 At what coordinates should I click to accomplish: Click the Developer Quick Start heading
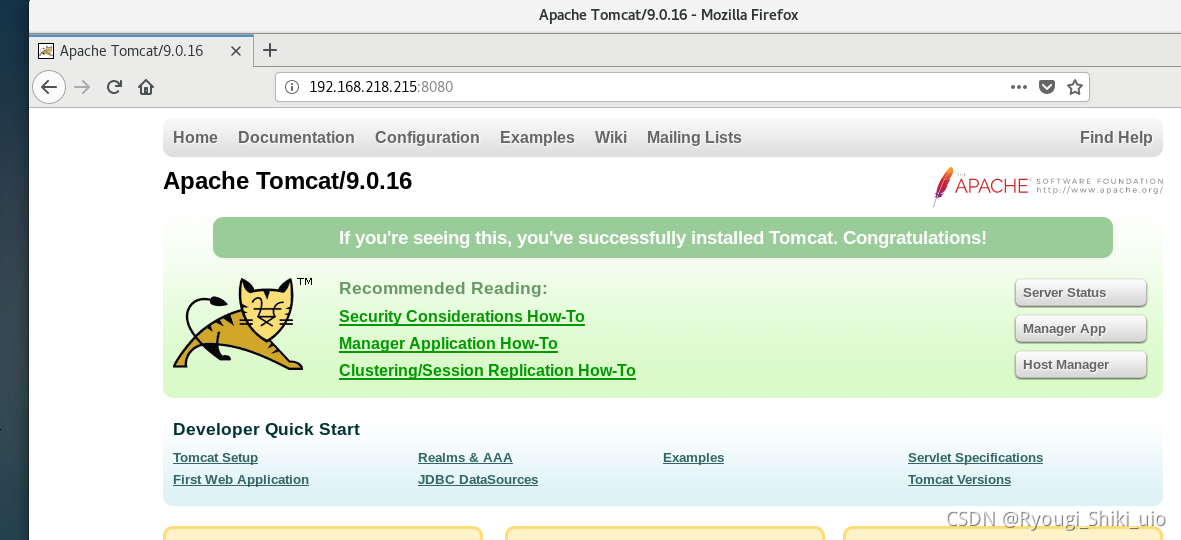pos(267,429)
